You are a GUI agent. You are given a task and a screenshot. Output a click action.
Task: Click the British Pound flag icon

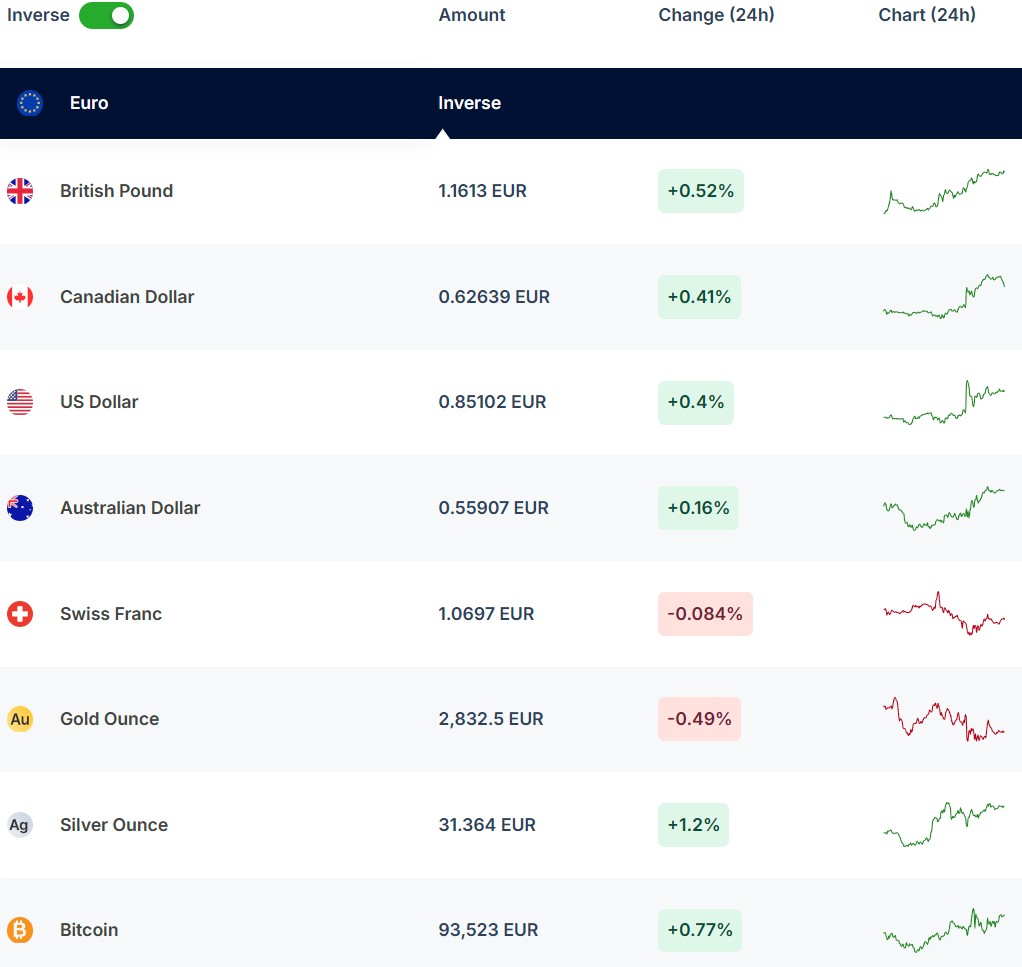tap(20, 191)
